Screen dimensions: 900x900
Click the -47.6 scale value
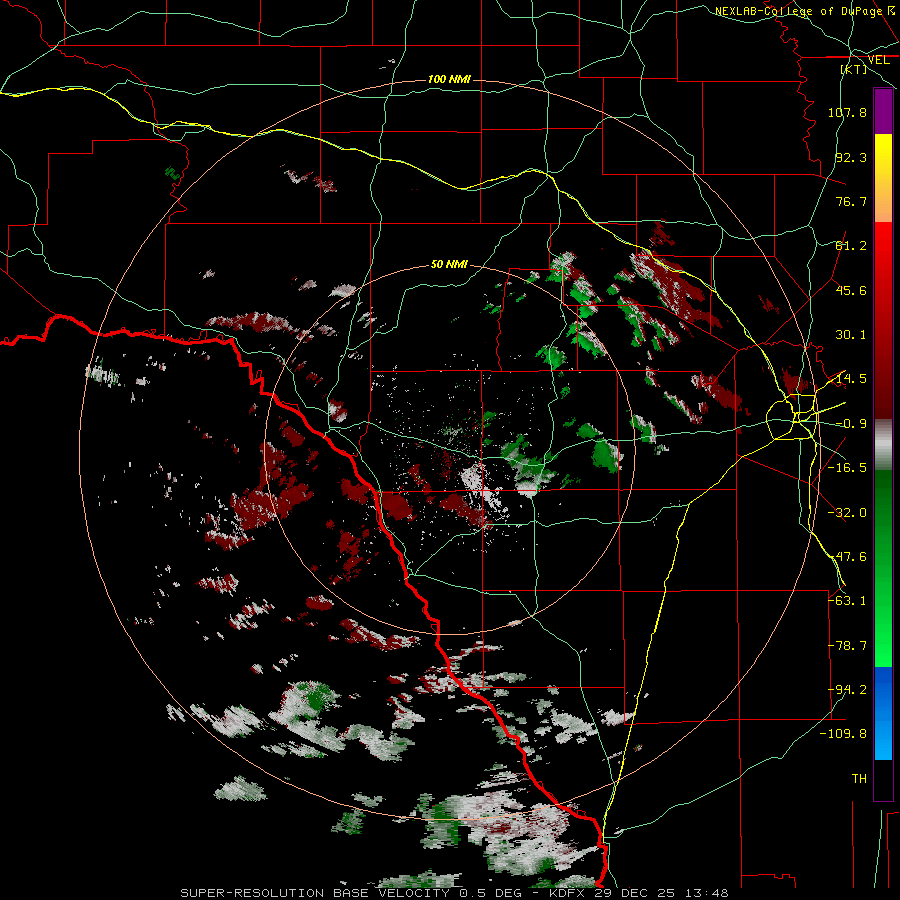pyautogui.click(x=847, y=557)
